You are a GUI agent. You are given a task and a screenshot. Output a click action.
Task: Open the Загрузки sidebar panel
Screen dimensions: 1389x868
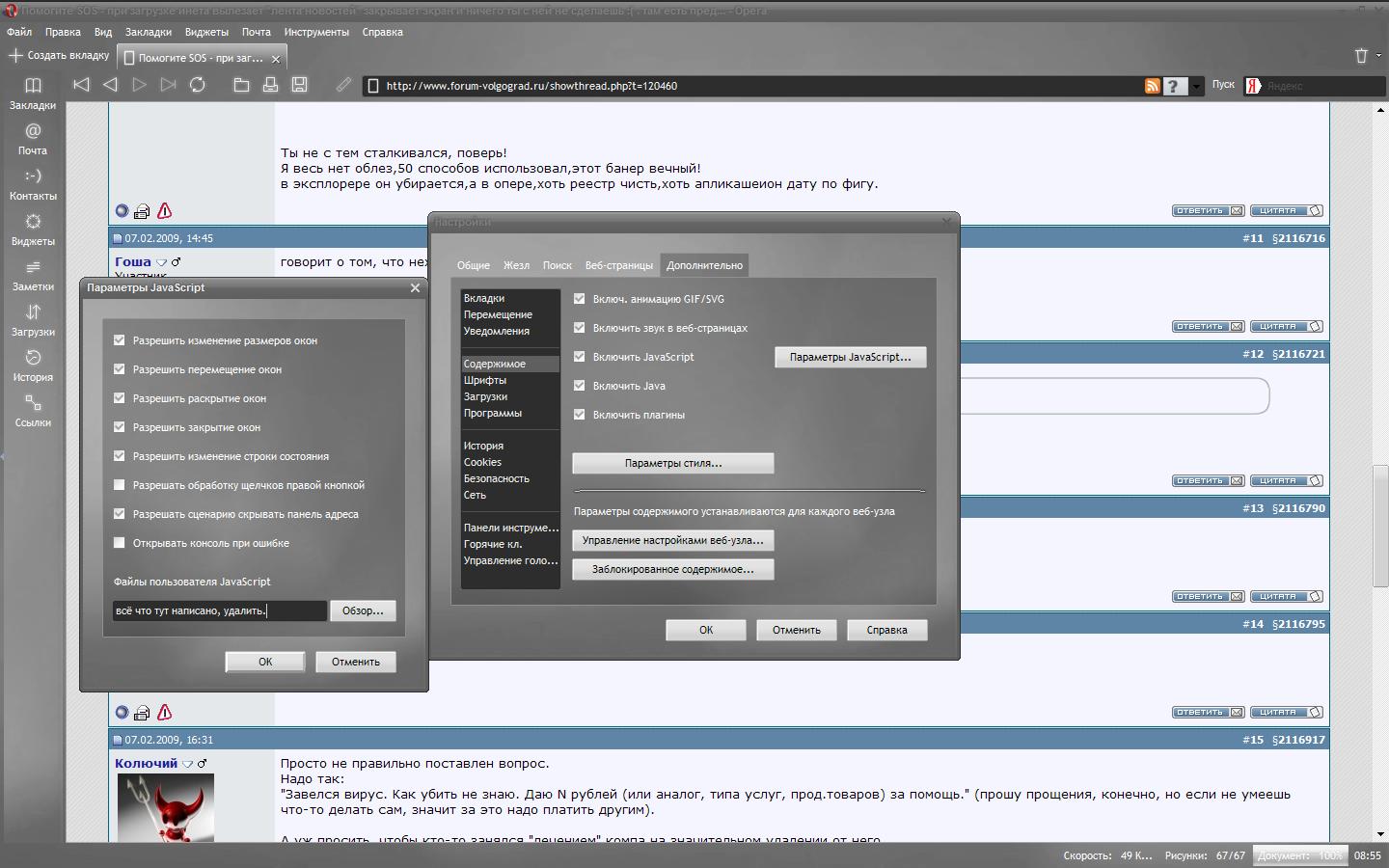pos(33,320)
